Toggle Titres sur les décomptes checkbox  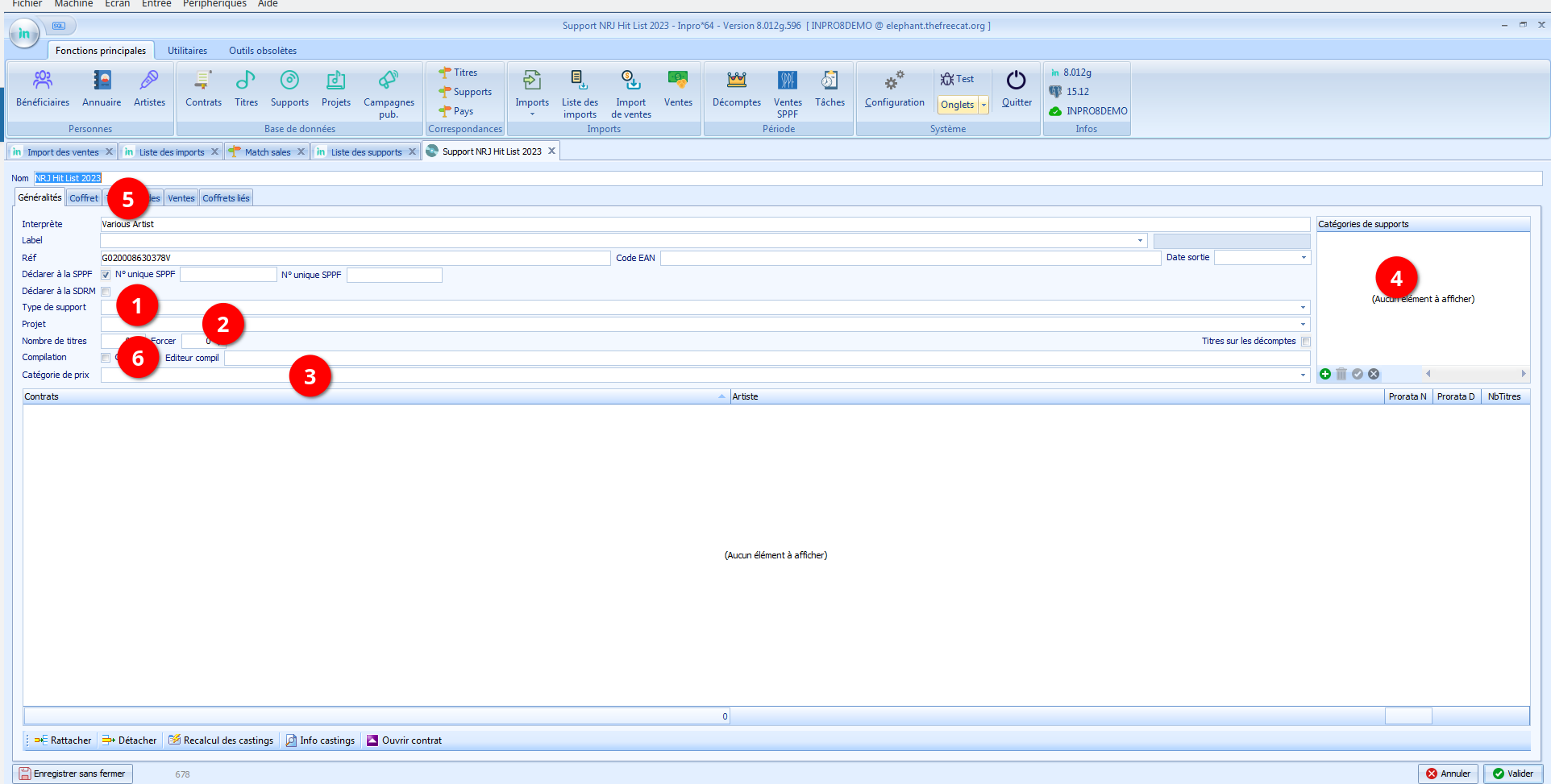[x=1305, y=342]
